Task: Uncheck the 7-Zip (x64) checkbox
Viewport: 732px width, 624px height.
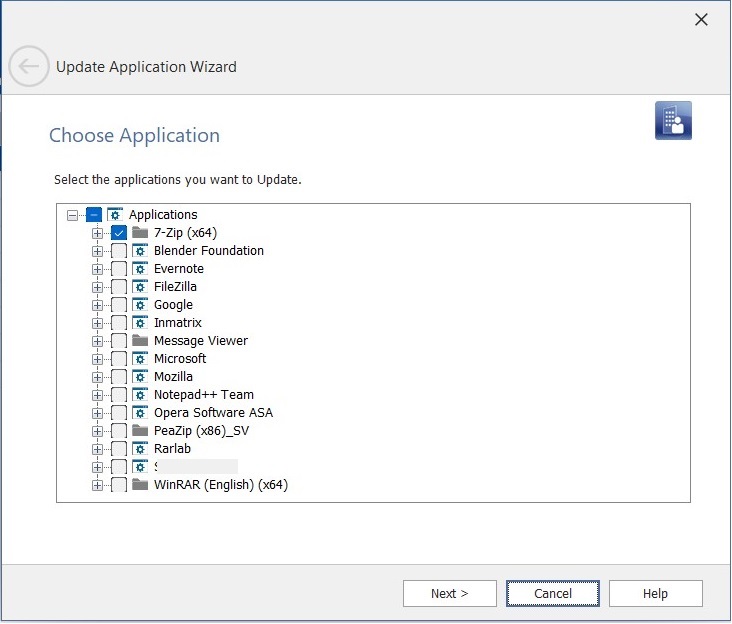Action: click(x=118, y=233)
